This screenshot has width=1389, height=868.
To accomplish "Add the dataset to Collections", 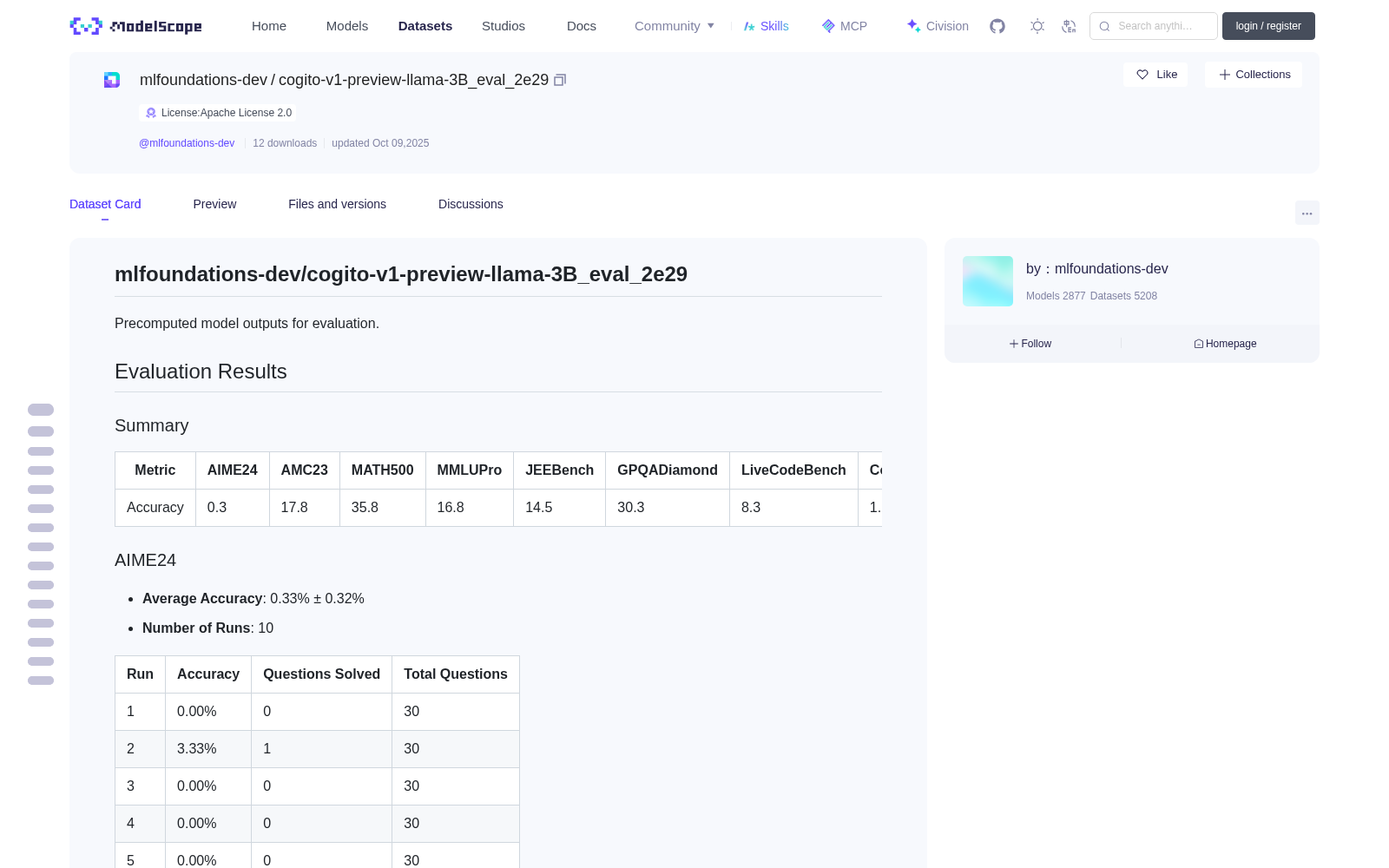I will point(1254,75).
